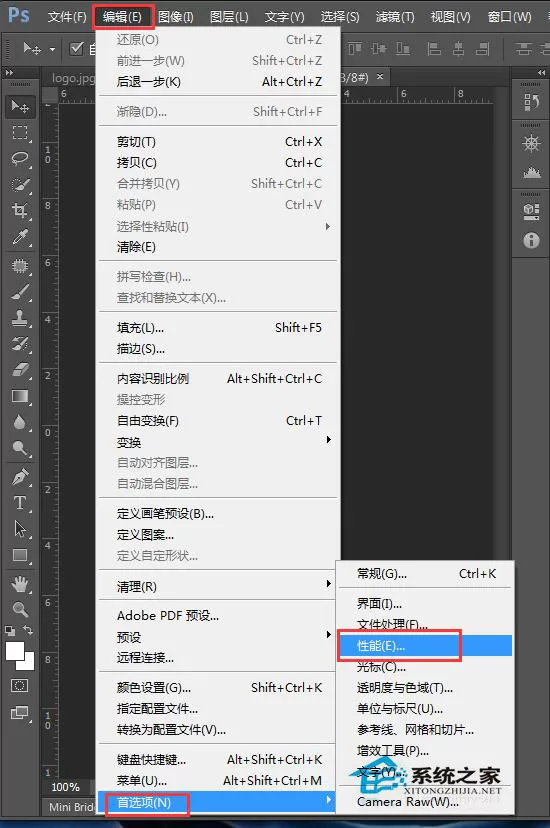The height and width of the screenshot is (828, 550).
Task: Reset default foreground and background colors
Action: tap(10, 631)
